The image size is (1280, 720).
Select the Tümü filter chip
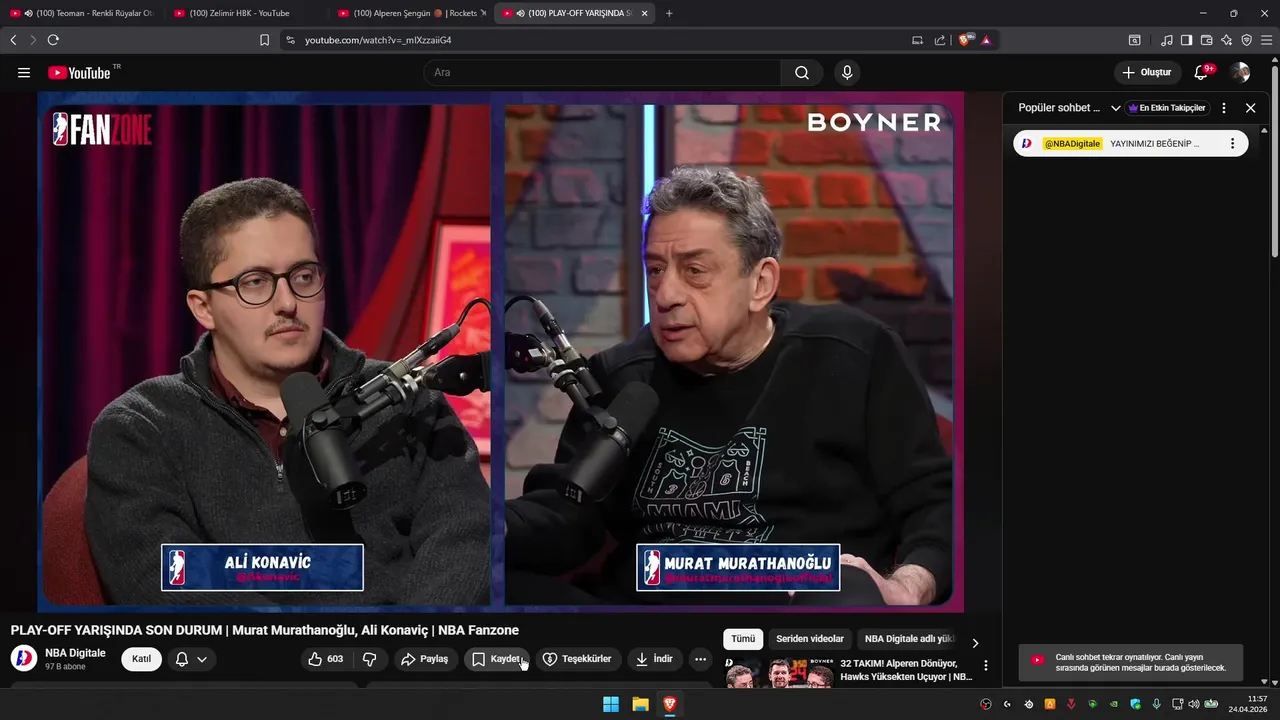(x=743, y=639)
